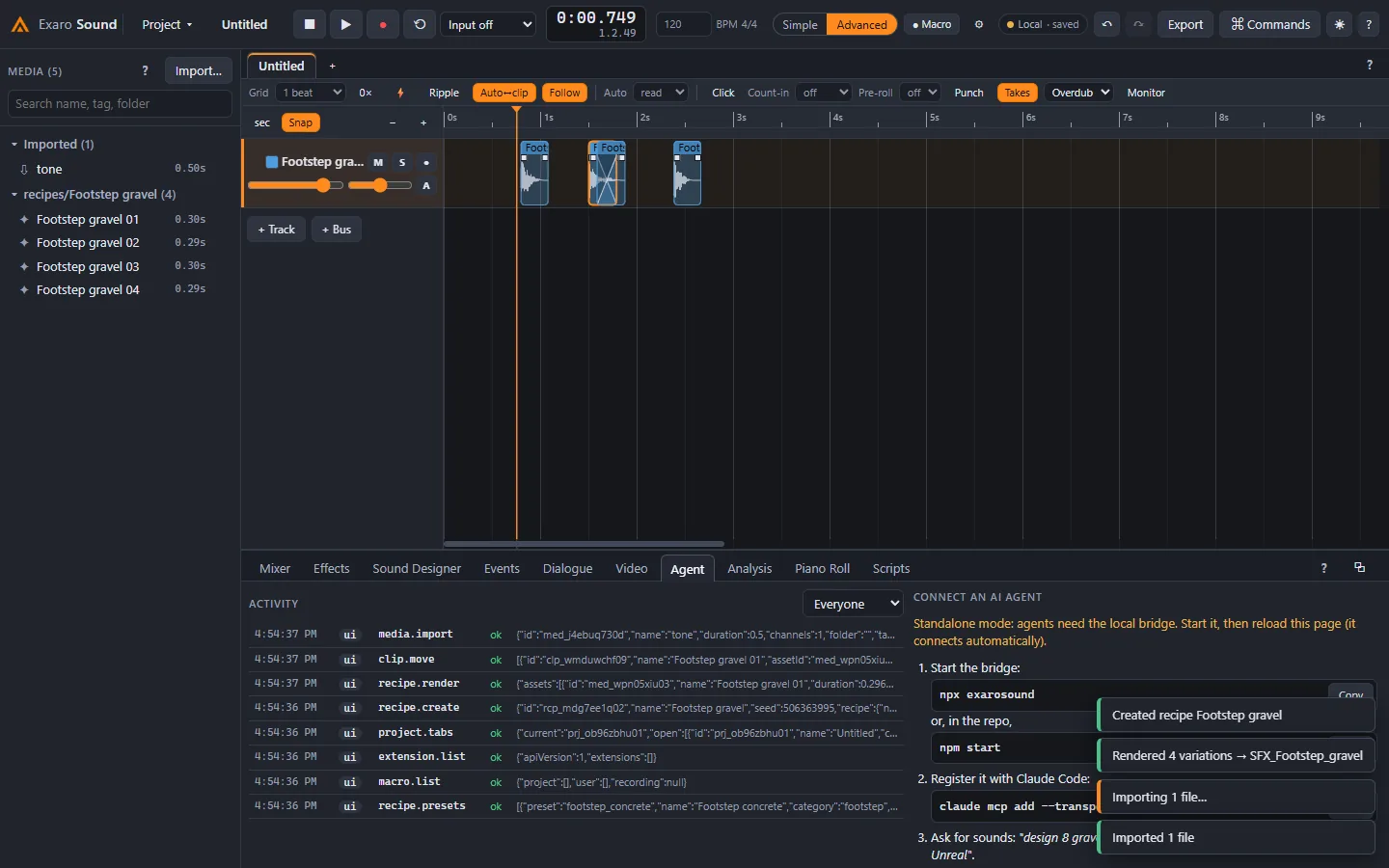Viewport: 1389px width, 868px height.
Task: Click the Import... button
Action: coord(199,70)
